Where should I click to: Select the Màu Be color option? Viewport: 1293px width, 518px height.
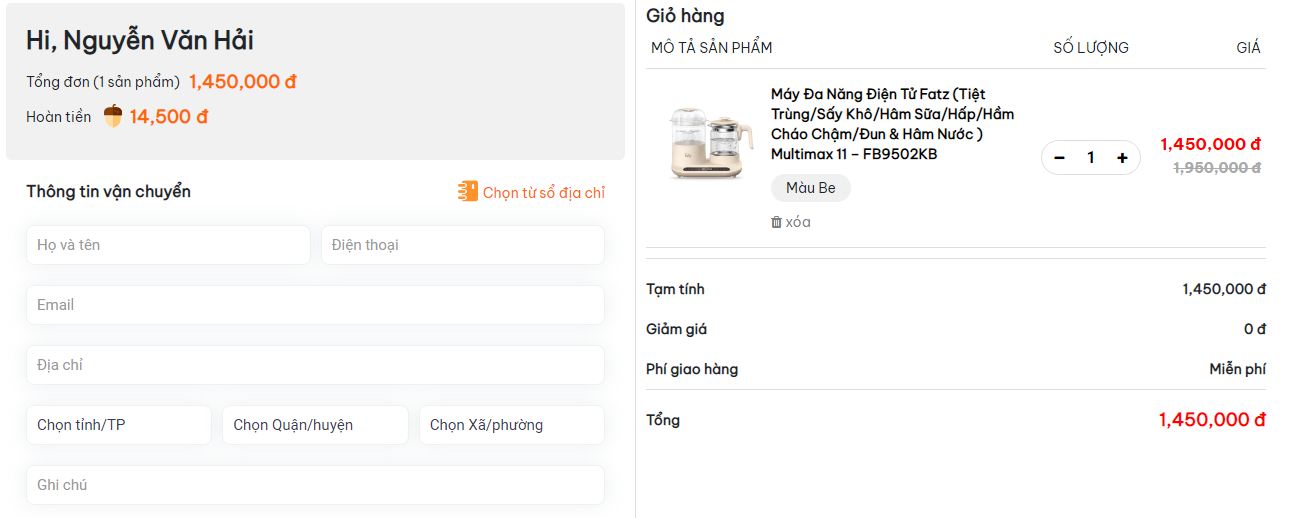(810, 188)
